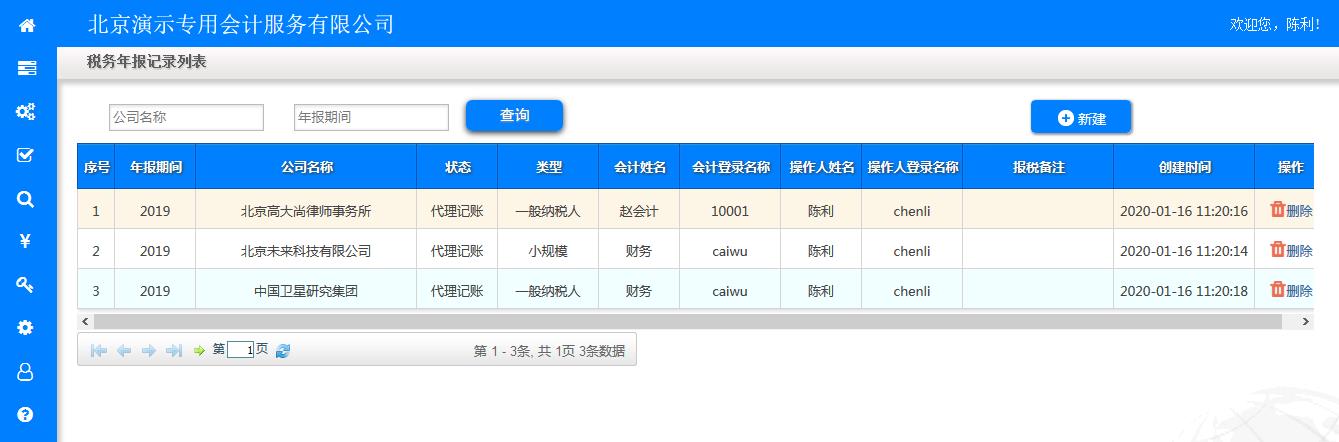Sort by 公司名称 column header
Viewport: 1339px width, 442px height.
coord(306,167)
